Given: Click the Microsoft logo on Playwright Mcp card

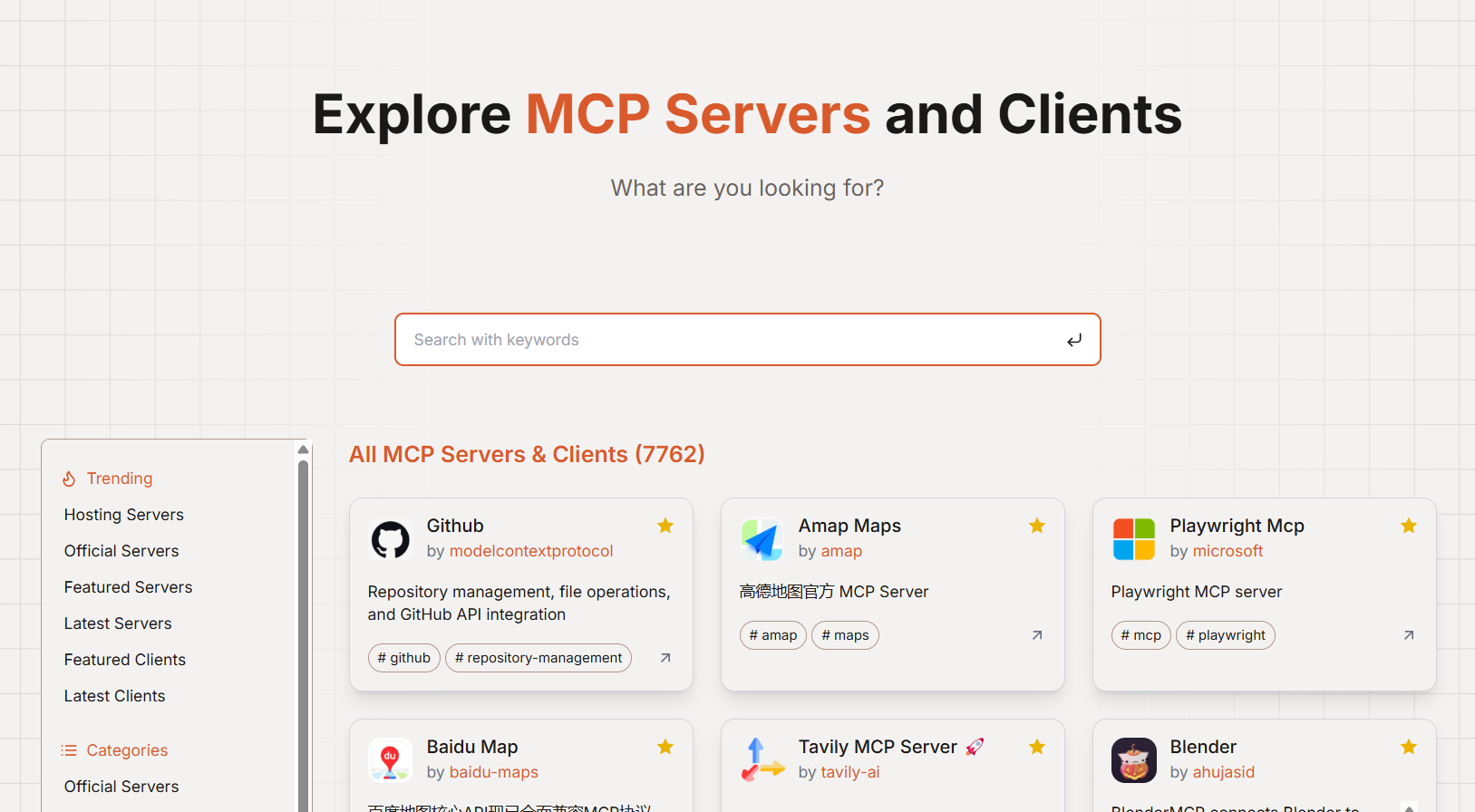Looking at the screenshot, I should 1134,539.
